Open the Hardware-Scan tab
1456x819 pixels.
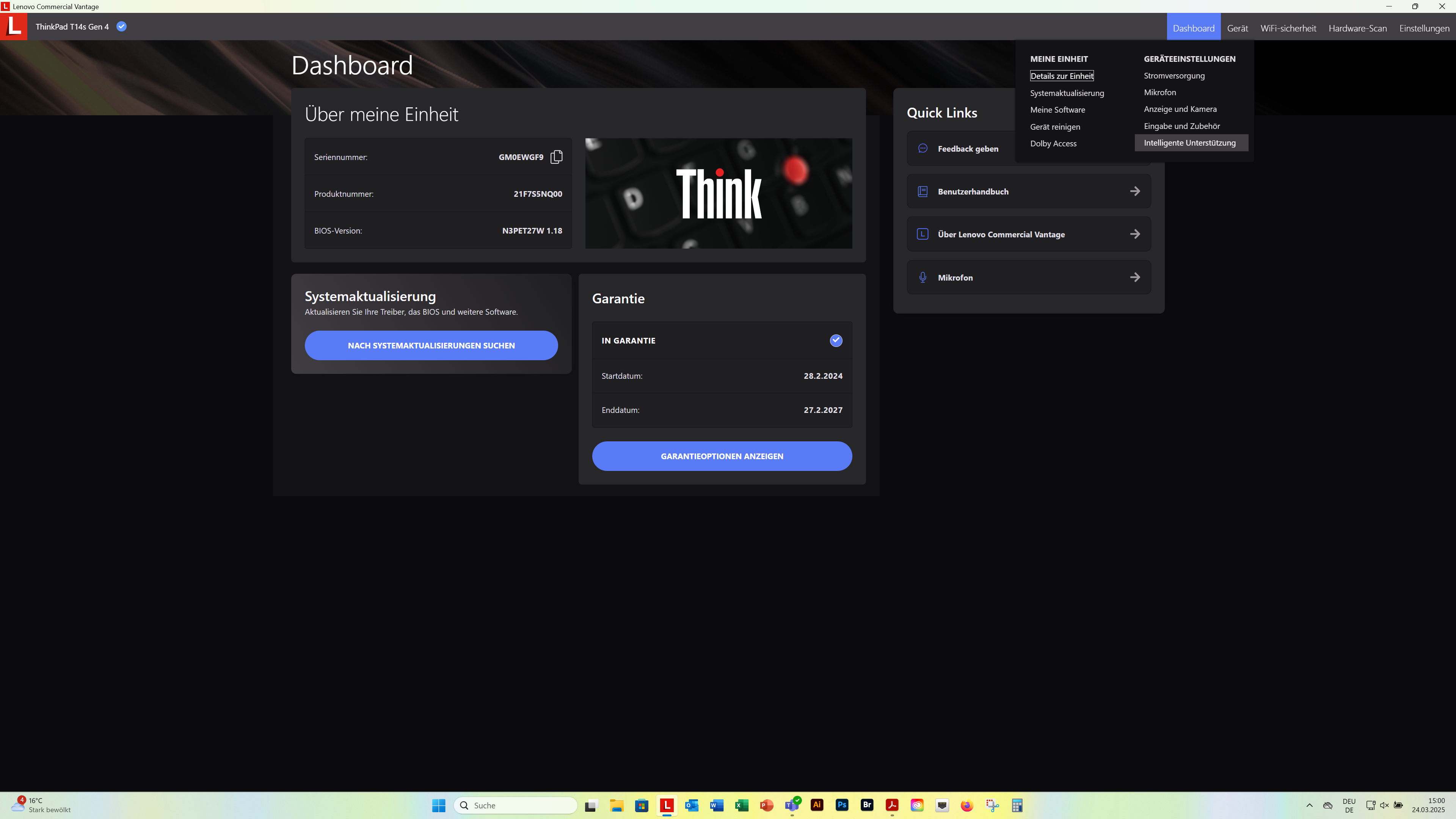coord(1358,28)
